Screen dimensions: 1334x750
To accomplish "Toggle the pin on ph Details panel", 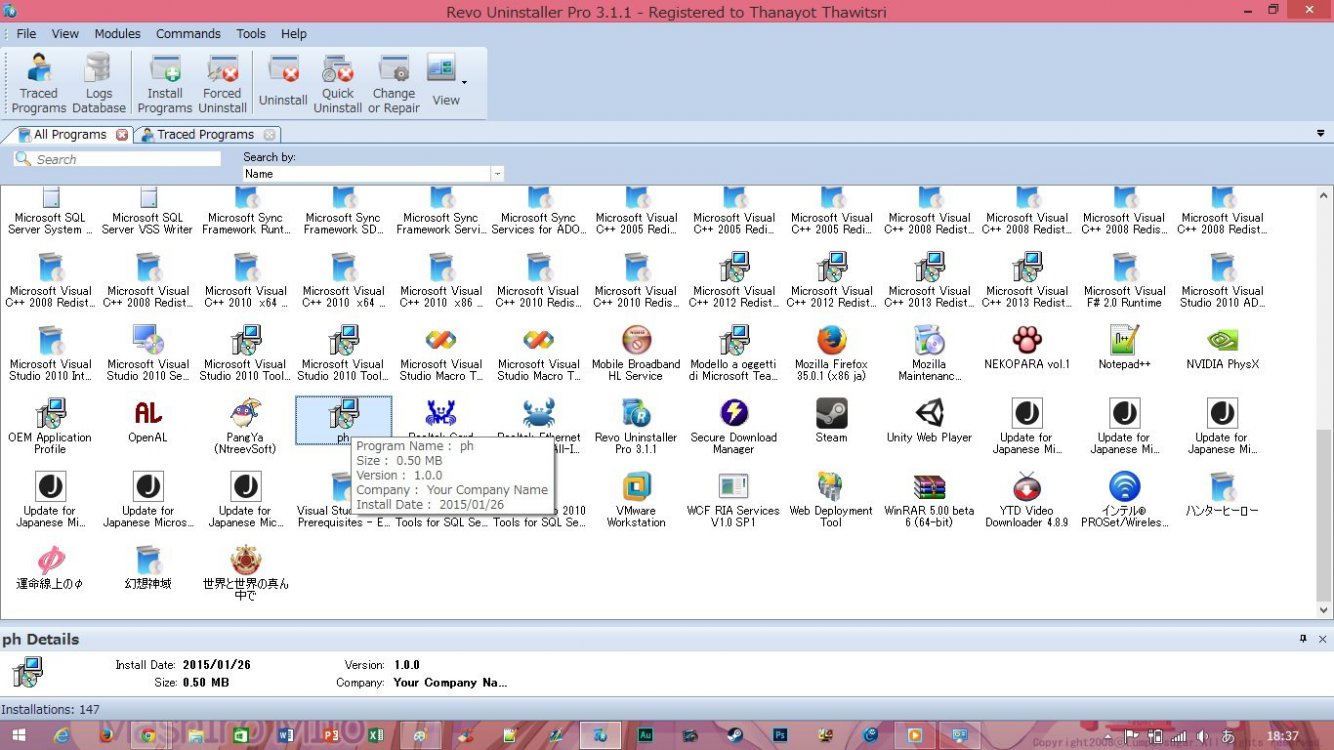I will click(x=1300, y=638).
